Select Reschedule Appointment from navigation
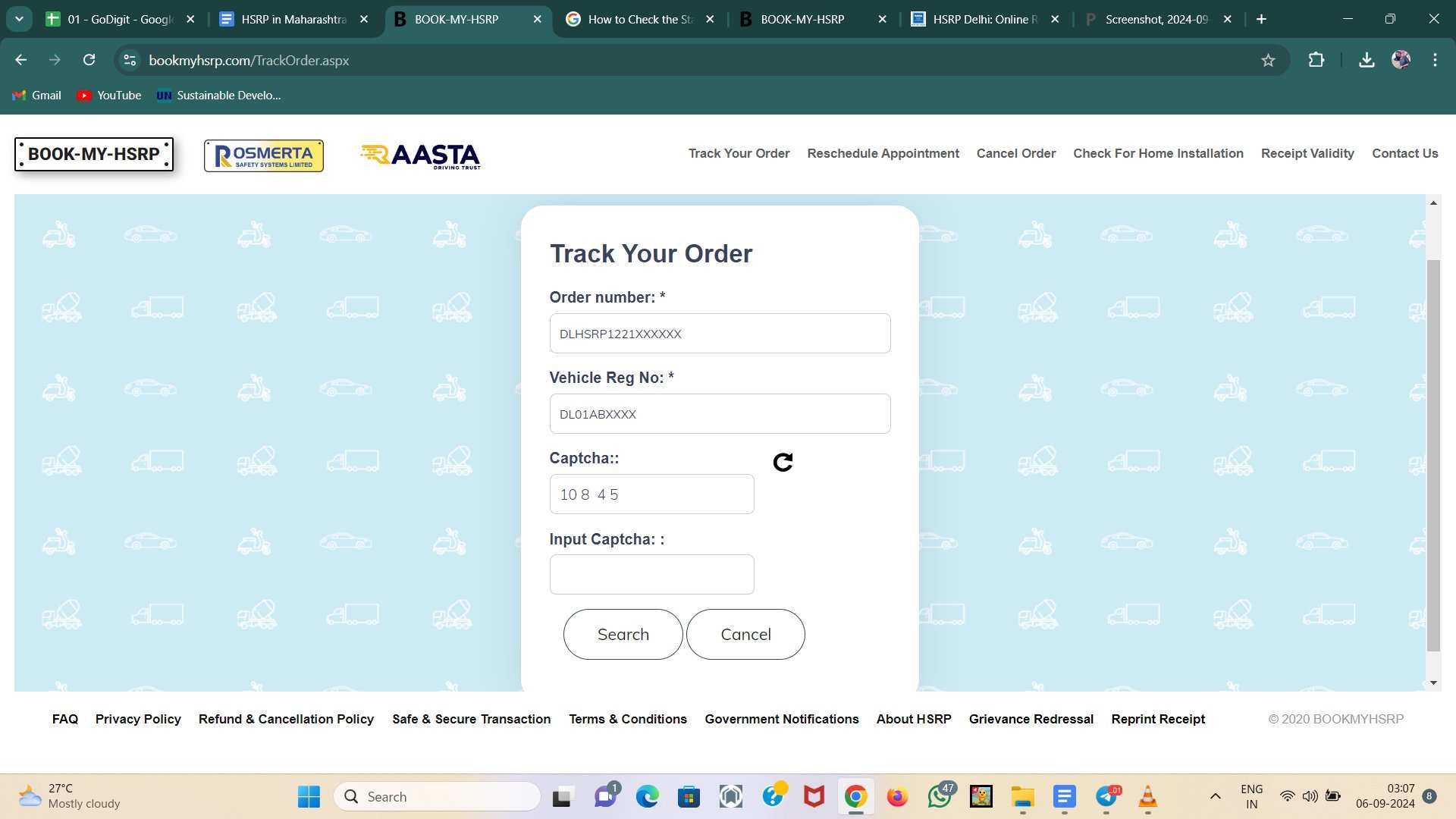 (883, 154)
